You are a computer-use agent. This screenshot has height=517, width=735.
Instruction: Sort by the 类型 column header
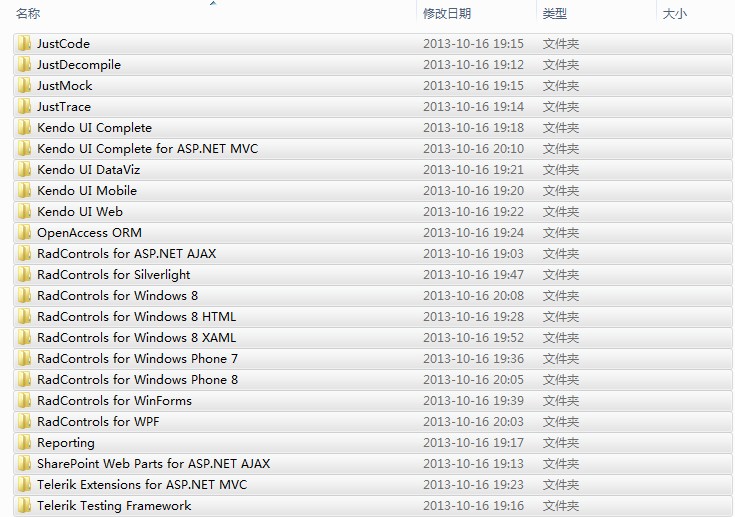tap(554, 14)
